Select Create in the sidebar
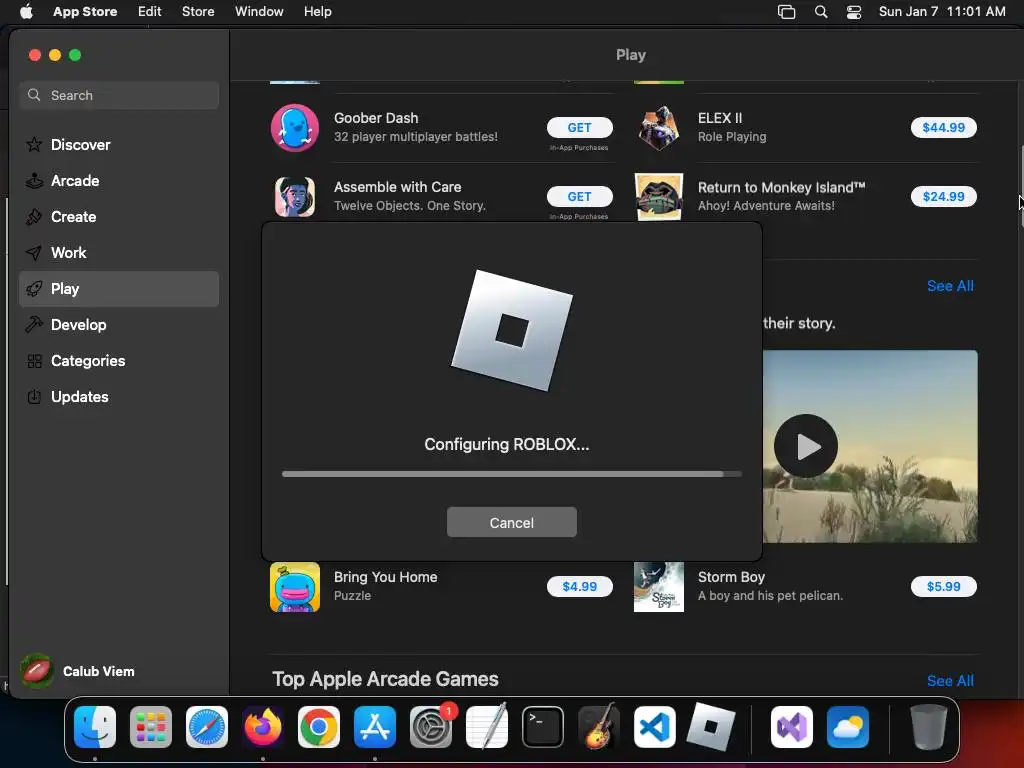The image size is (1024, 768). [119, 217]
